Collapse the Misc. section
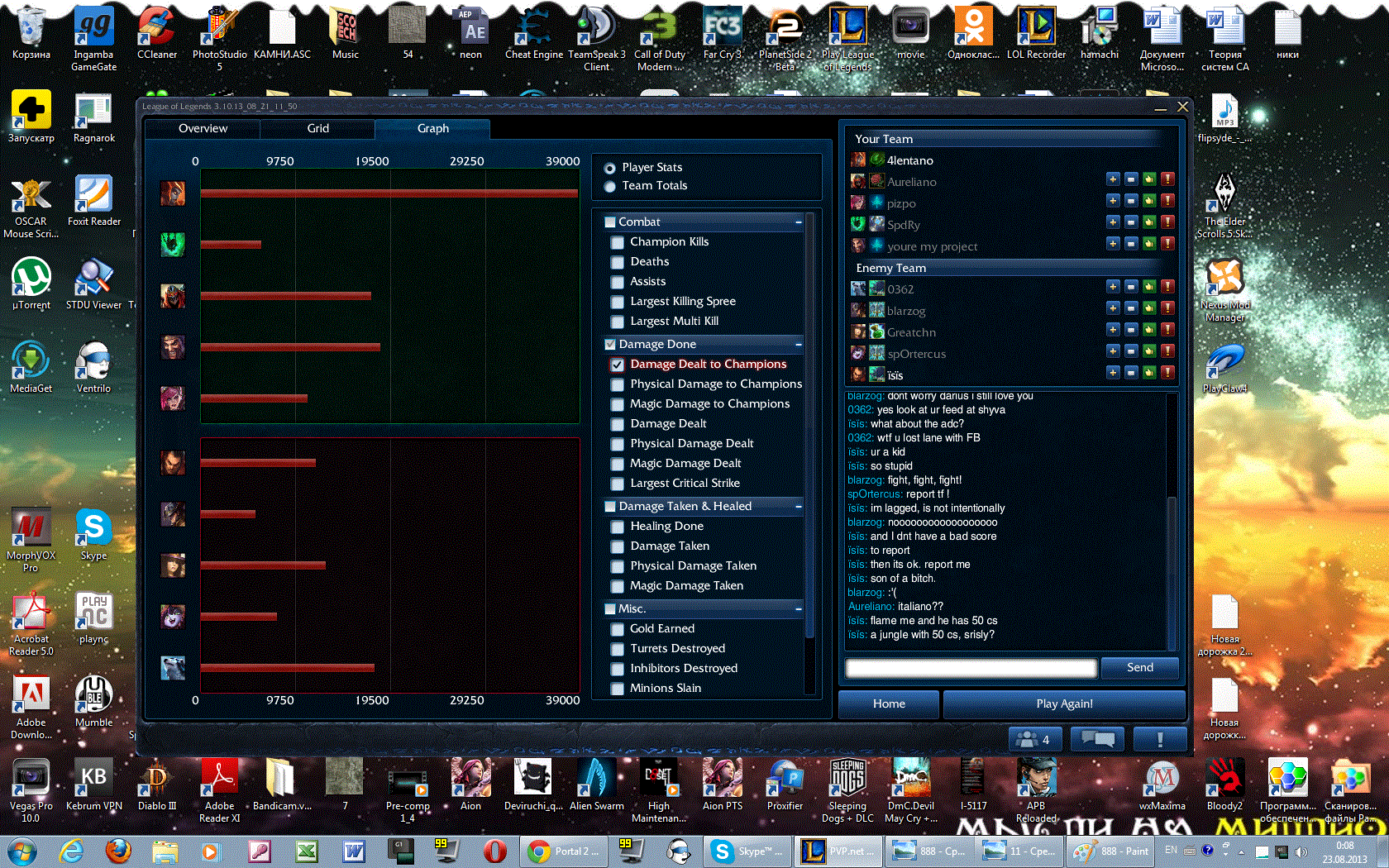1389x868 pixels. click(x=799, y=609)
